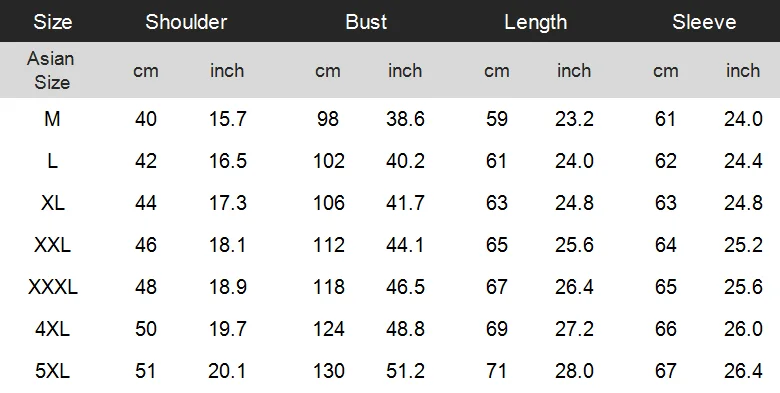
Task: Click the XXL size label
Action: click(52, 245)
